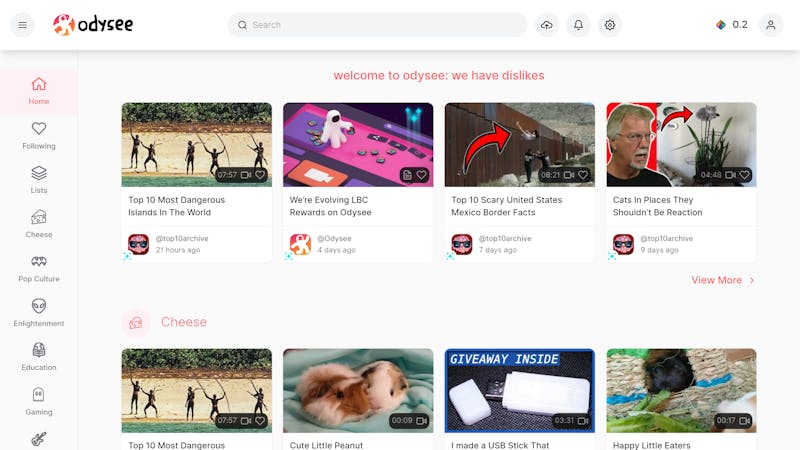This screenshot has height=450, width=800.
Task: Favorite the Cats In Places video heart
Action: pos(744,175)
